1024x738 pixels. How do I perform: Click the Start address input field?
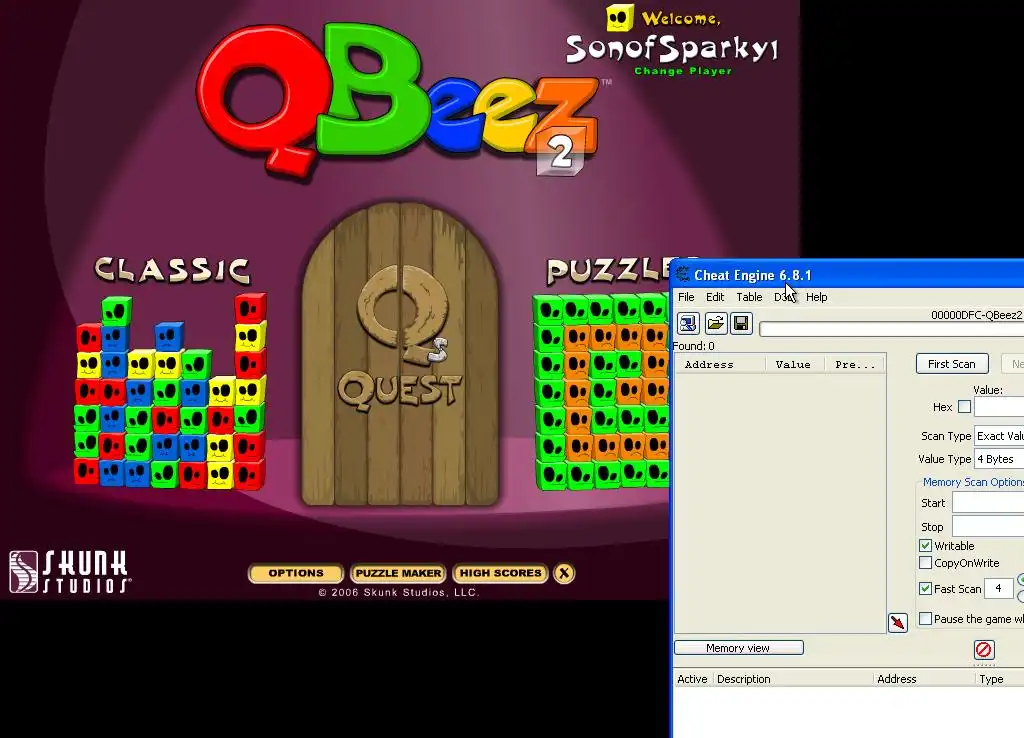tap(988, 503)
